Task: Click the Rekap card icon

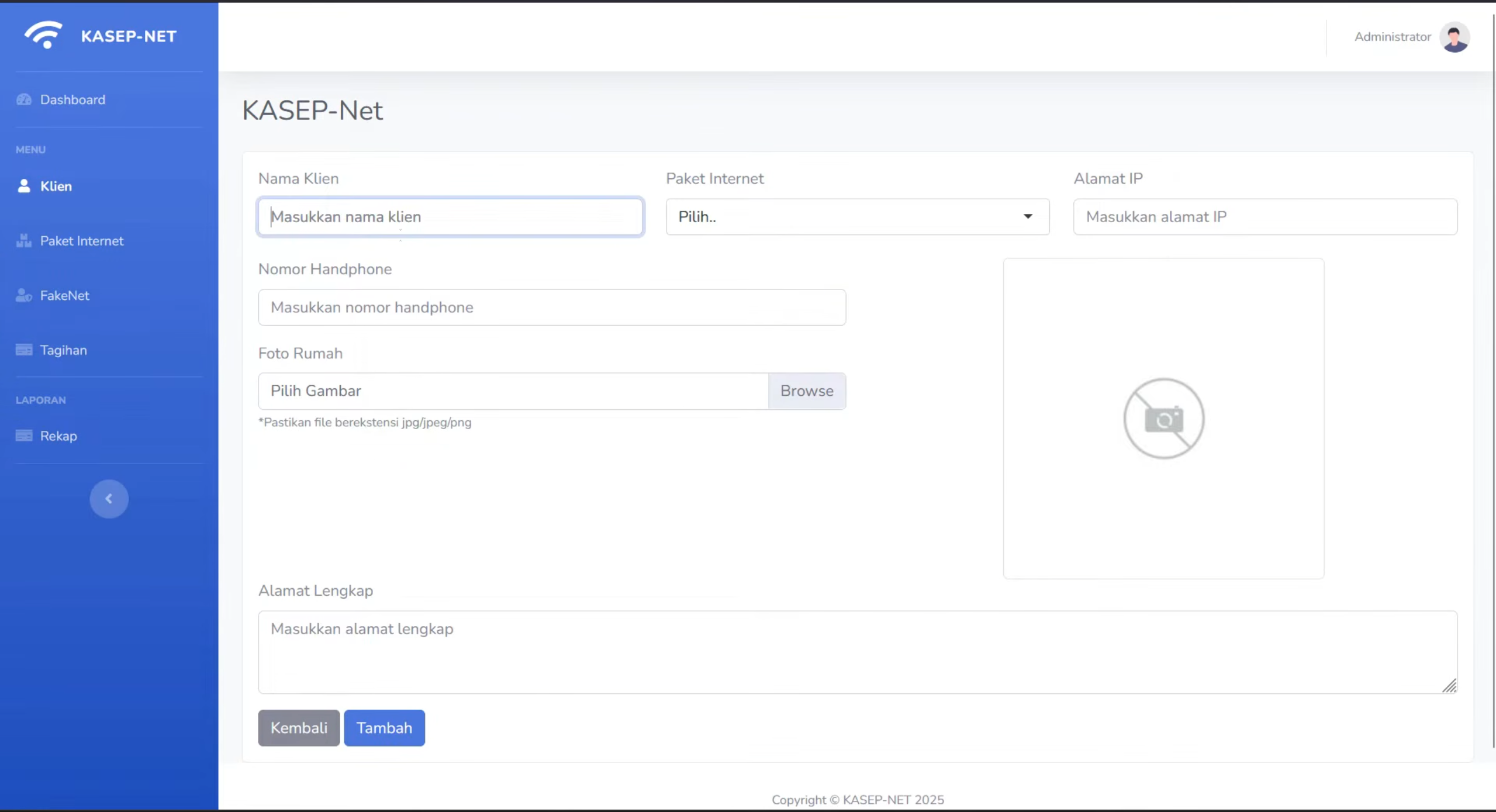Action: pyautogui.click(x=24, y=436)
